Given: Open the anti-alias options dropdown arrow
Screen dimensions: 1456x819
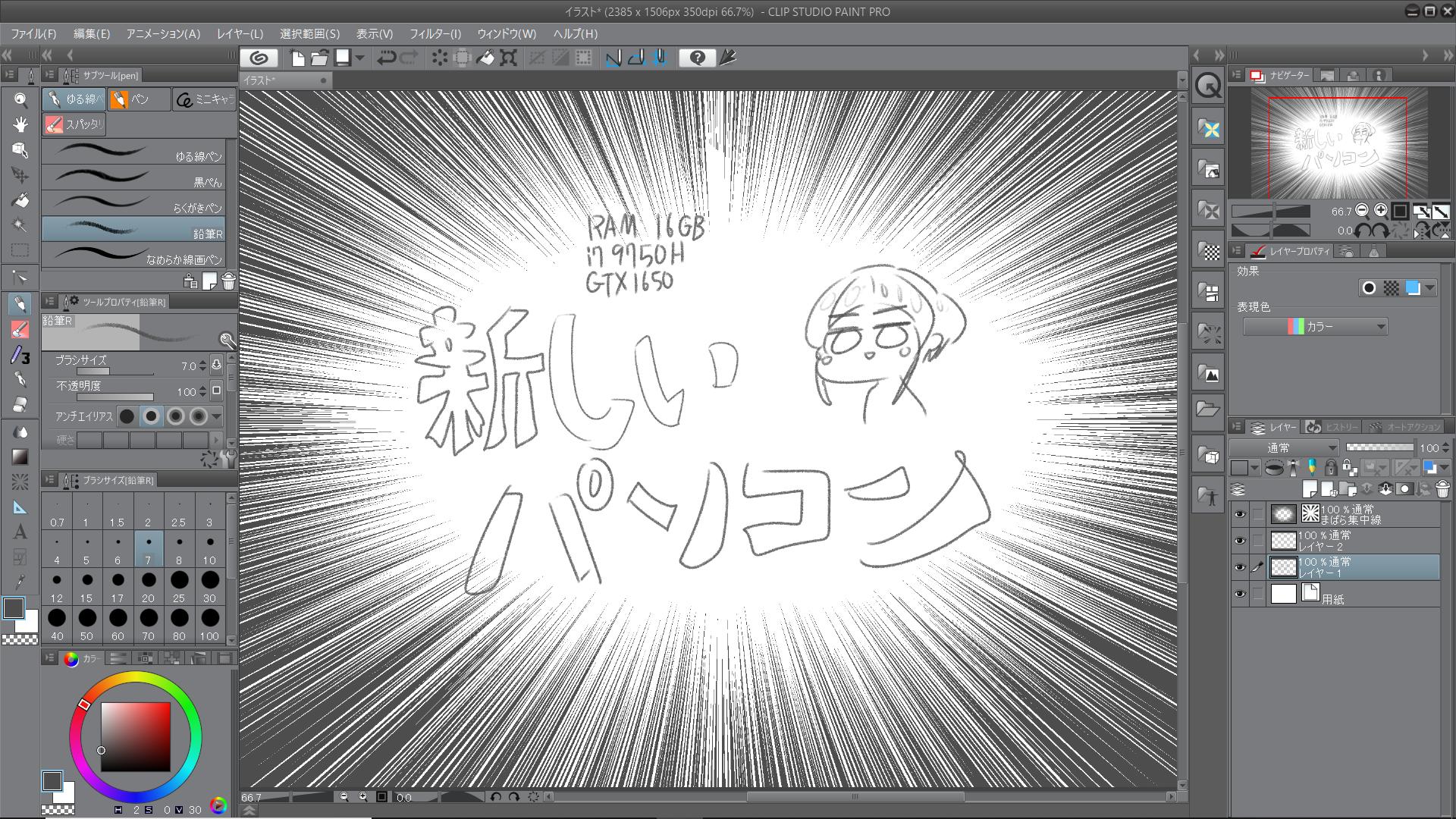Looking at the screenshot, I should click(x=217, y=416).
